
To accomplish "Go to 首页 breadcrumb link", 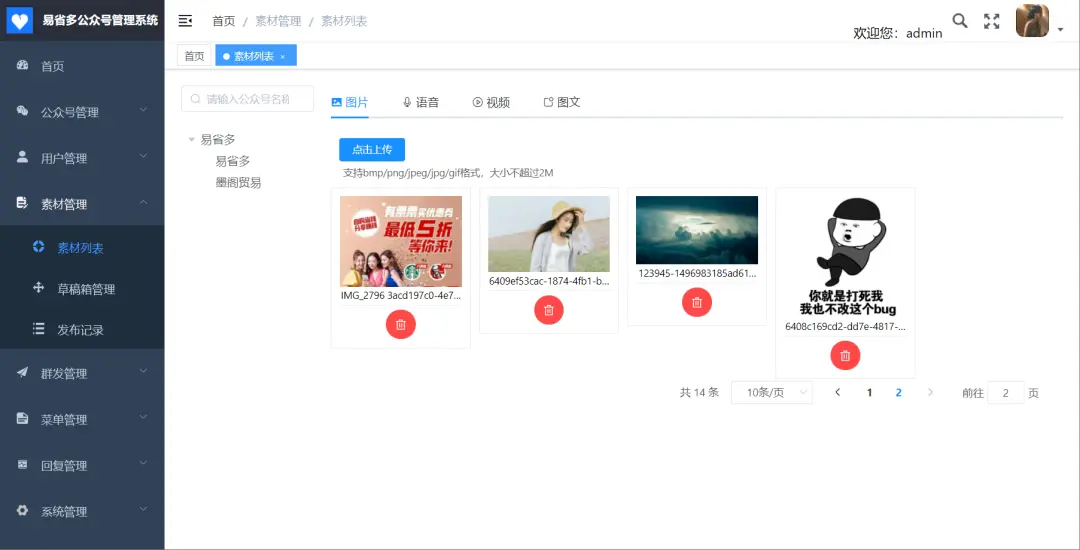I will (x=223, y=21).
